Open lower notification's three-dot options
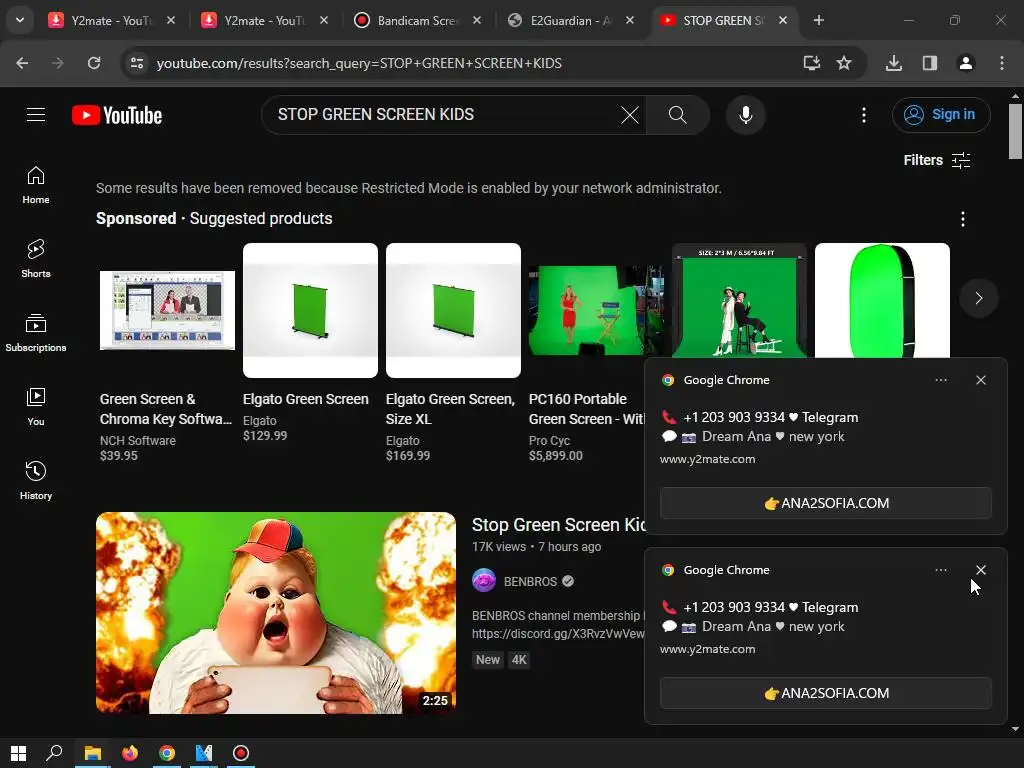Screen dimensions: 1024x768 click(x=941, y=570)
